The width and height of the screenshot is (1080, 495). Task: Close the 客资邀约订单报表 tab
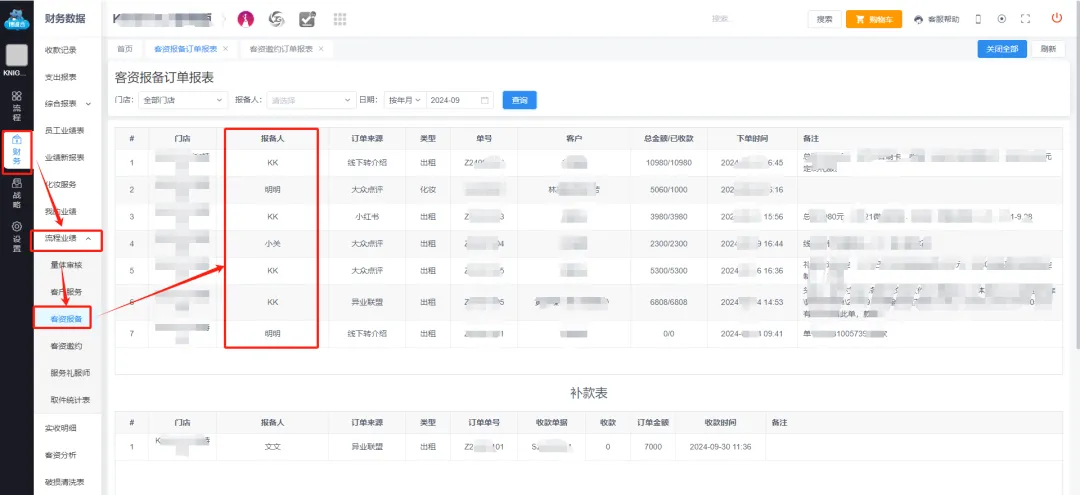click(x=321, y=48)
